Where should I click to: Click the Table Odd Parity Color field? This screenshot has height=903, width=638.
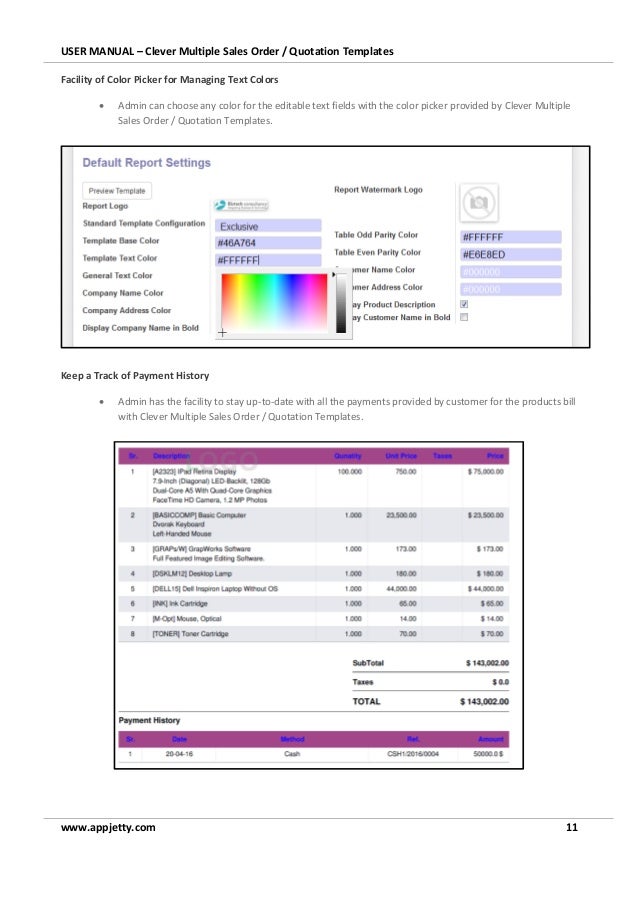pos(511,237)
